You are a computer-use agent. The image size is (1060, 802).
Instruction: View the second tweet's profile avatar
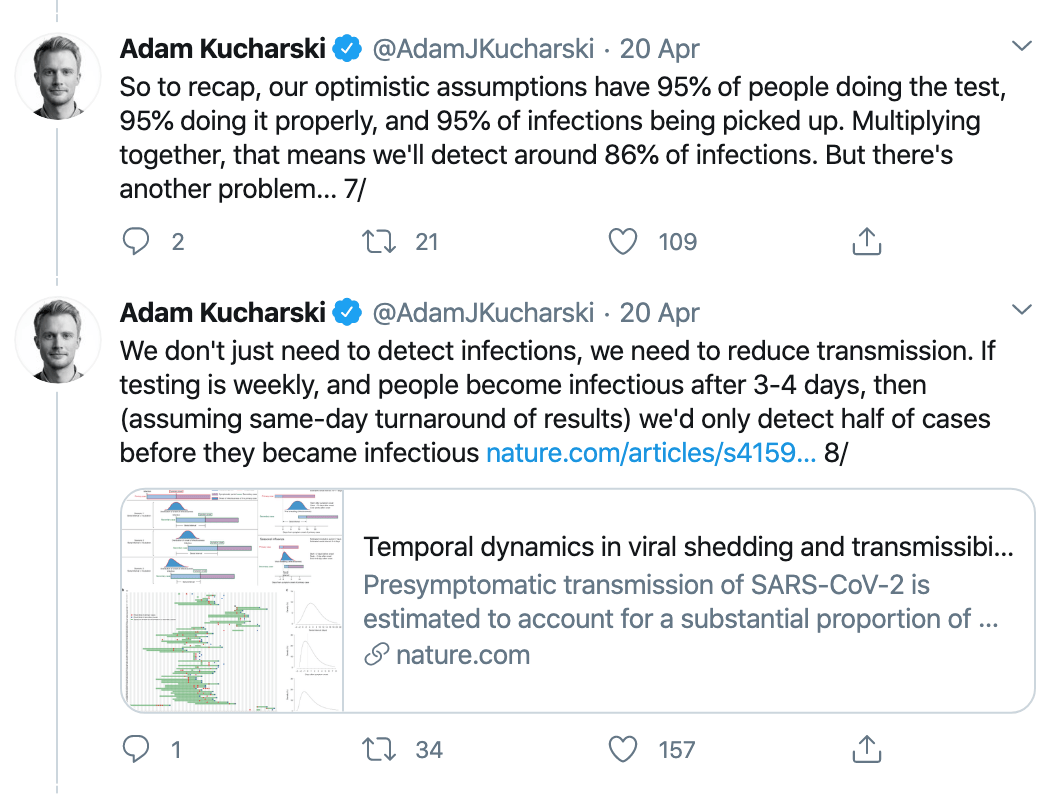[x=58, y=341]
